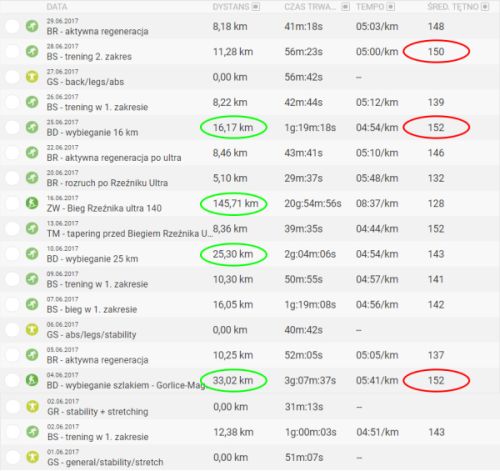Open Tempo column dropdown

(391, 7)
